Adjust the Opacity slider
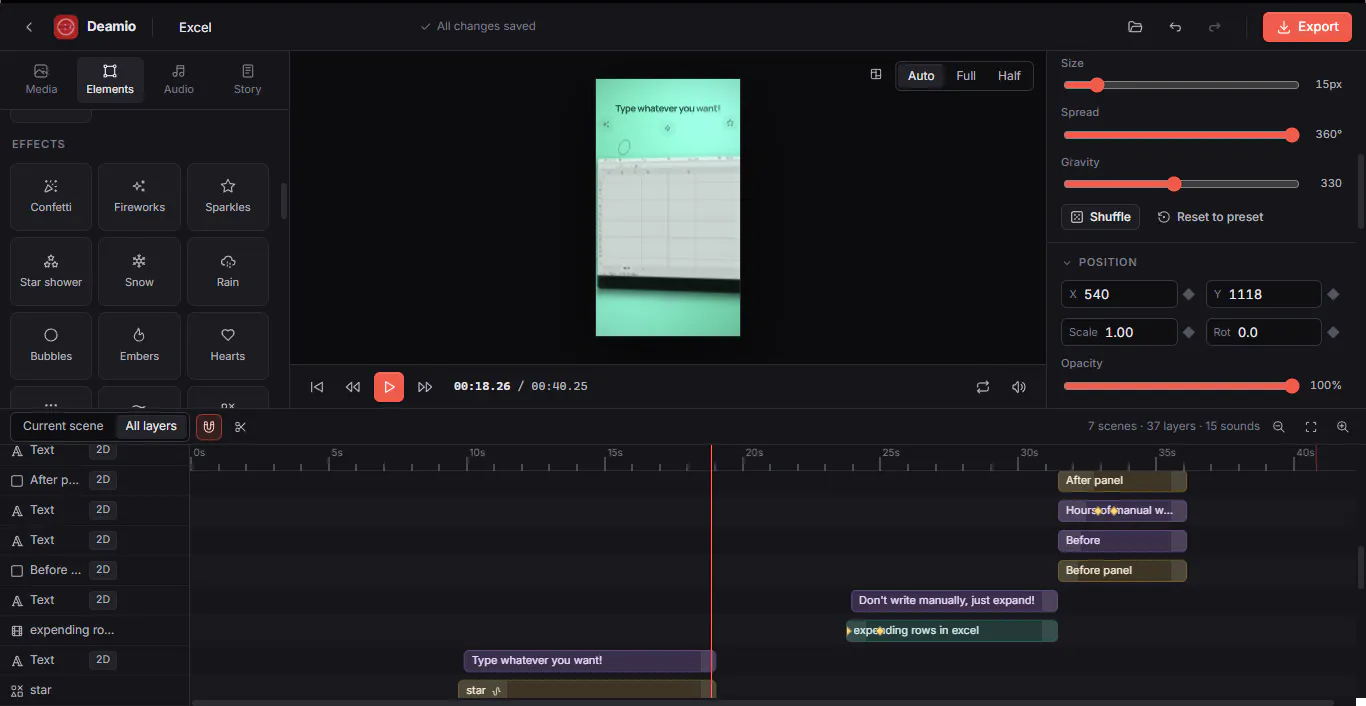1366x706 pixels. pos(1181,386)
